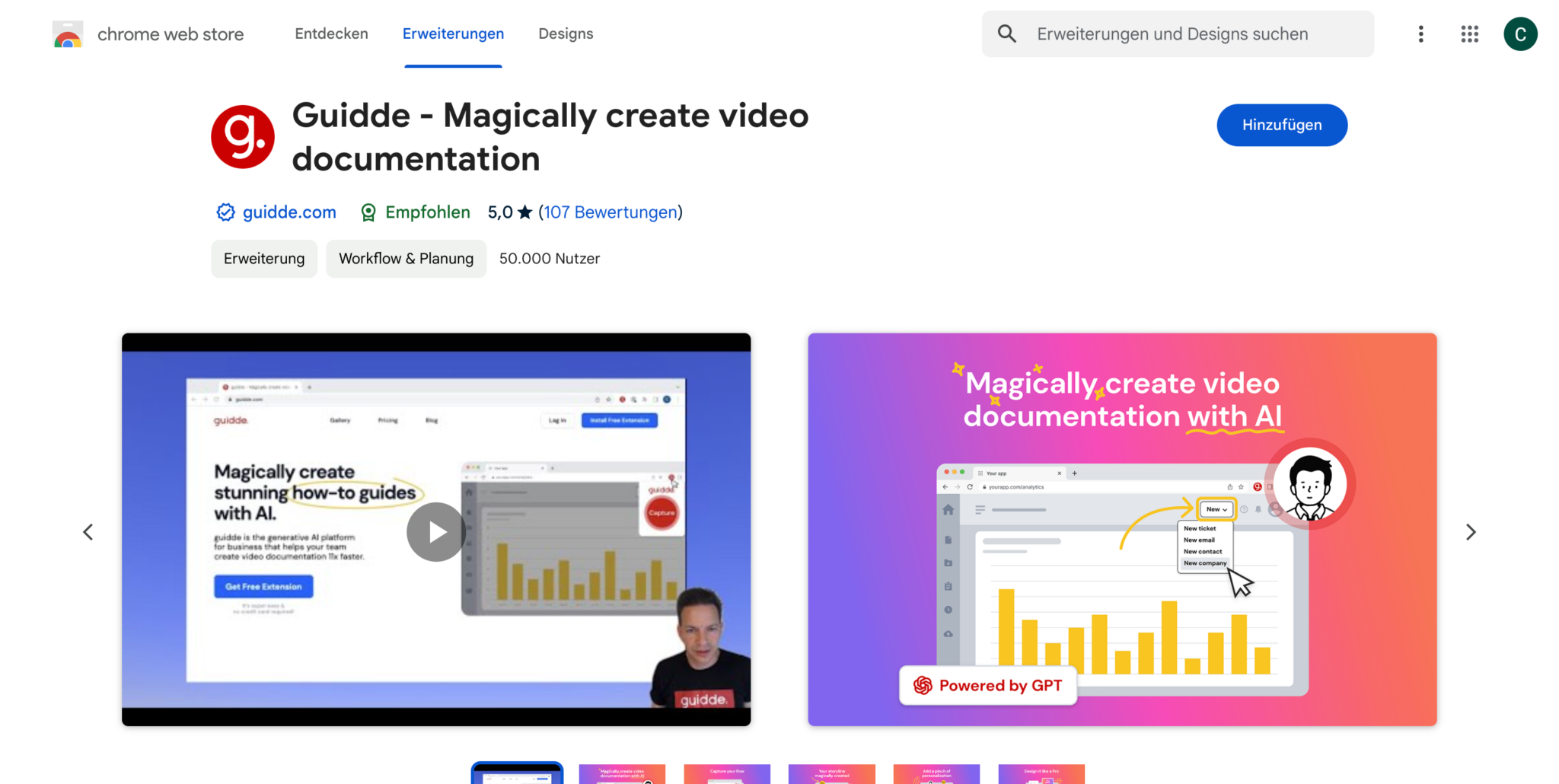1559x784 pixels.
Task: Click the Empfohlen award badge icon
Action: (368, 212)
